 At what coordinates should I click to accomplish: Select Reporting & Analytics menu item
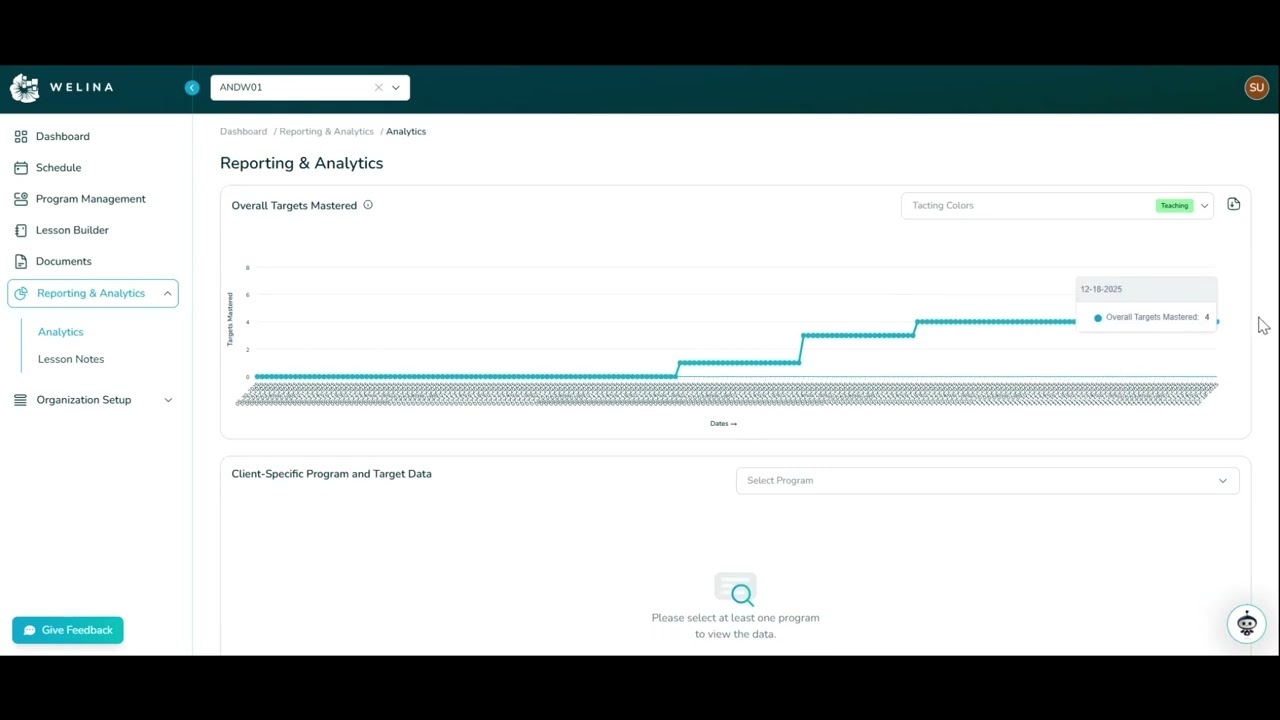click(91, 293)
